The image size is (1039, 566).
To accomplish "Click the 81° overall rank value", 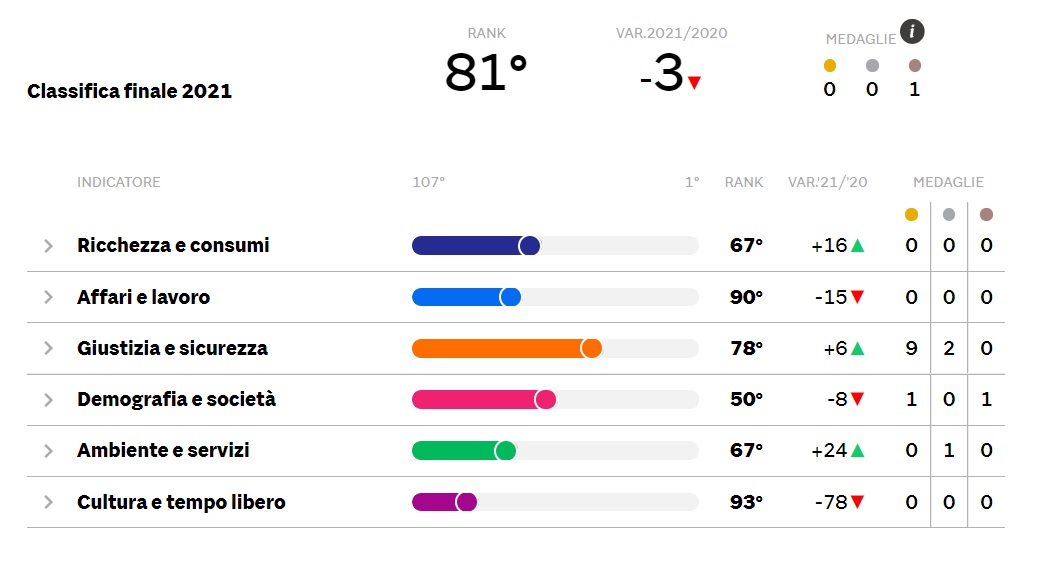I will click(x=486, y=72).
